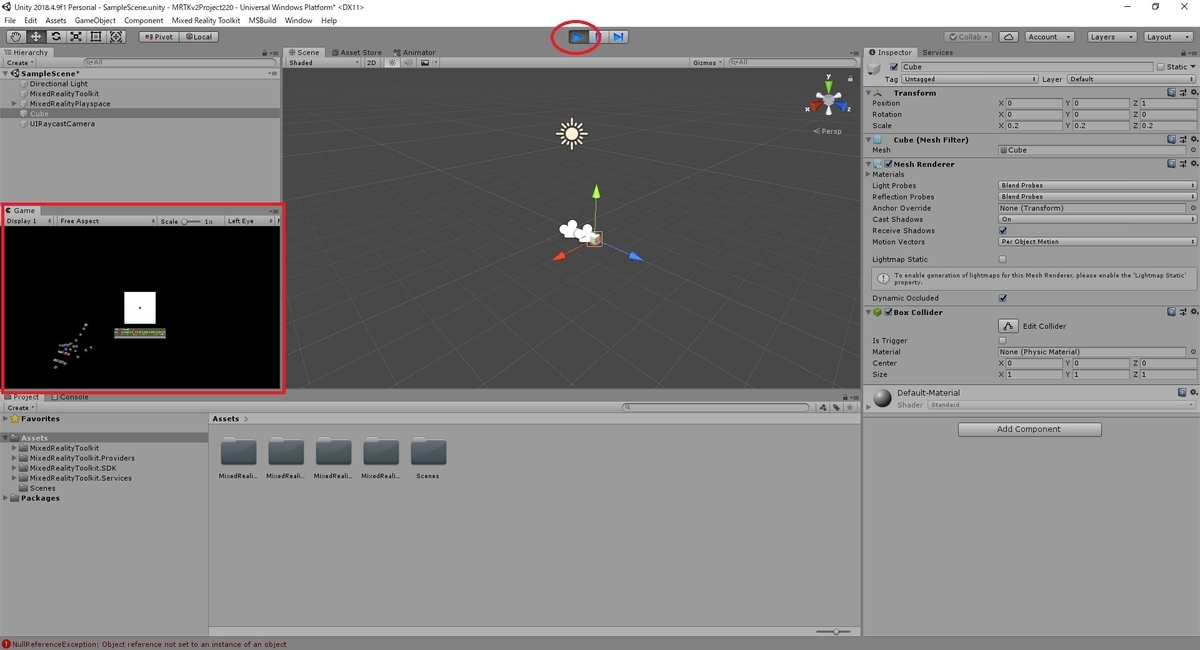Click search by label icon in Project
Viewport: 1200px width, 650px height.
[836, 408]
